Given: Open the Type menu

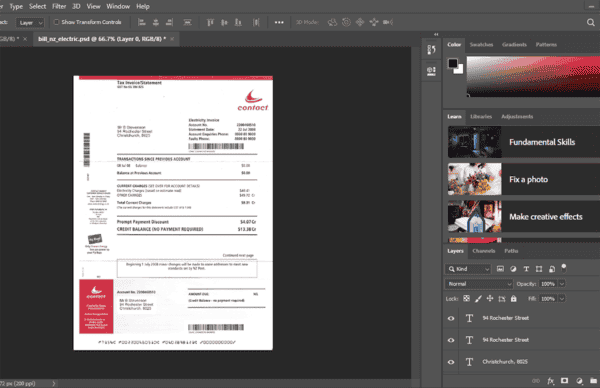Looking at the screenshot, I should [16, 7].
